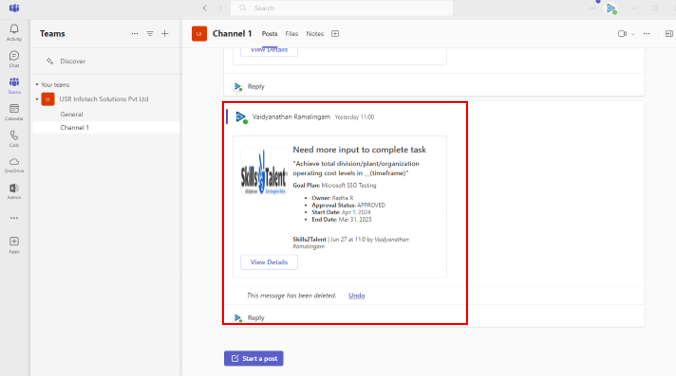Image resolution: width=676 pixels, height=378 pixels.
Task: Open the Chat icon in sidebar
Action: tap(14, 59)
